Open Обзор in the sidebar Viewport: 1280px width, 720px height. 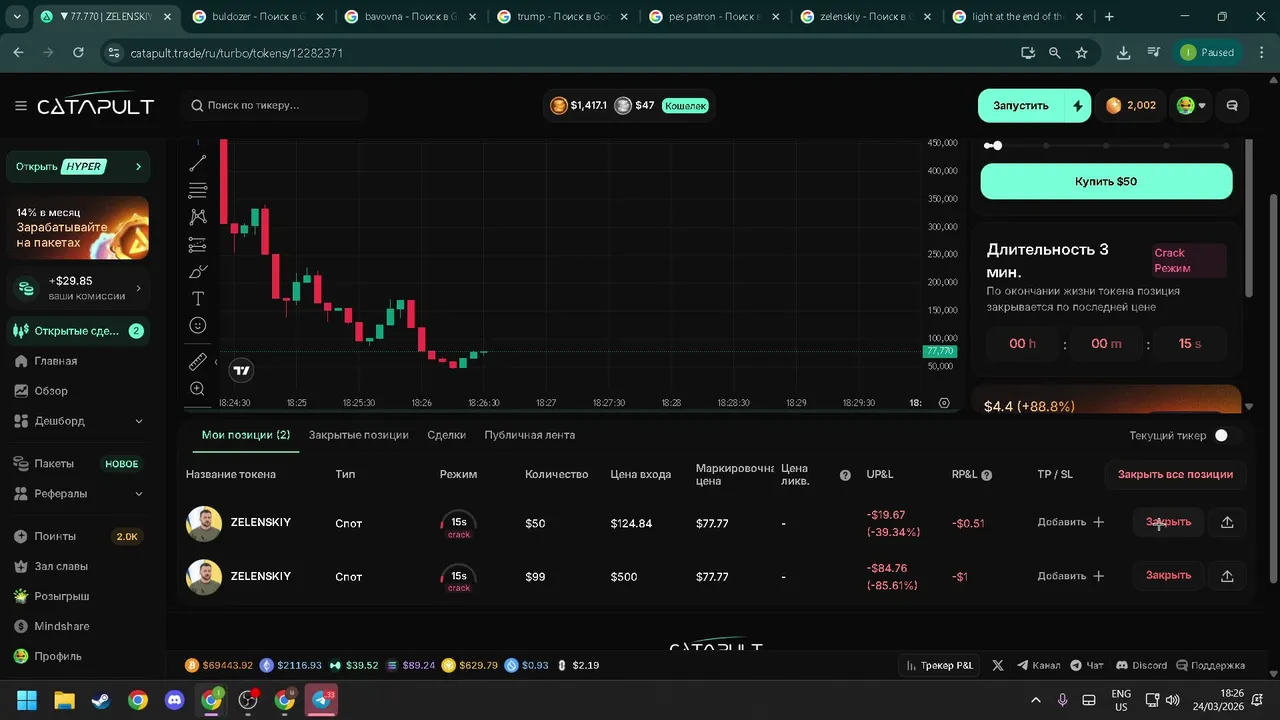tap(78, 391)
